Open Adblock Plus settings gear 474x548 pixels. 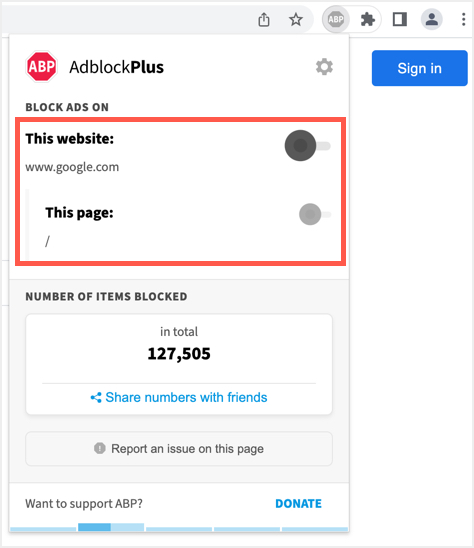click(324, 66)
